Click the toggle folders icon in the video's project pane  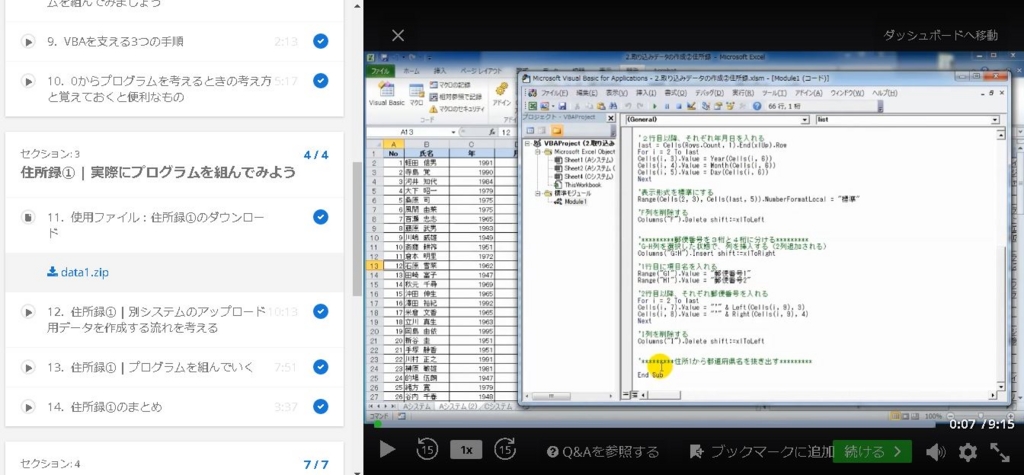click(556, 131)
